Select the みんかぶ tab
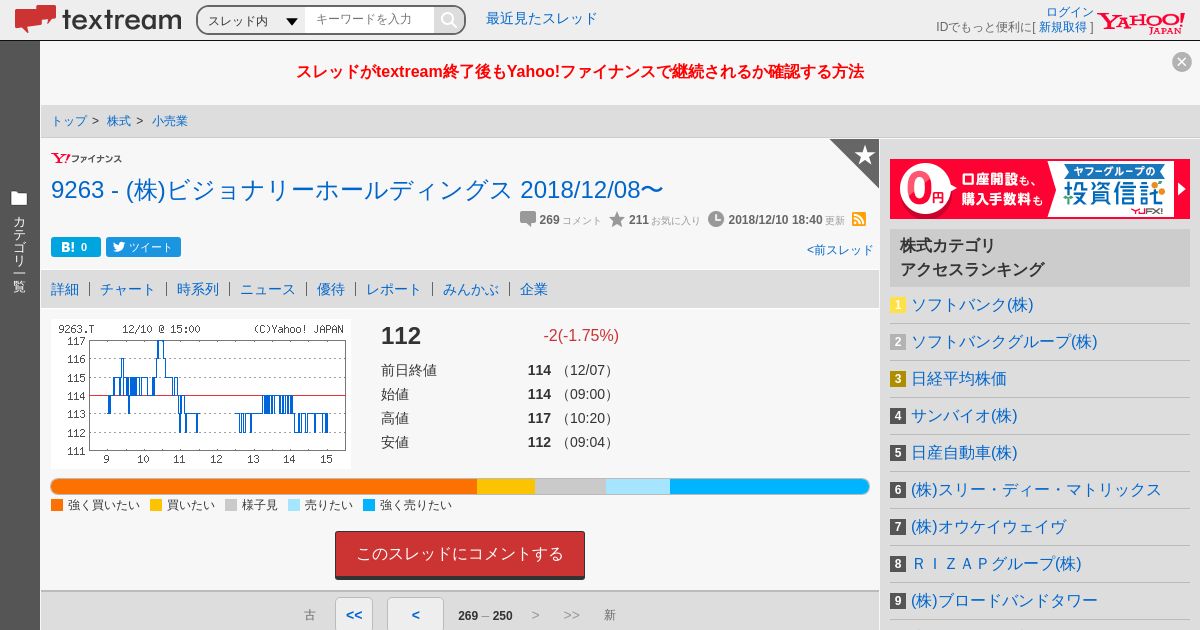 [x=471, y=289]
